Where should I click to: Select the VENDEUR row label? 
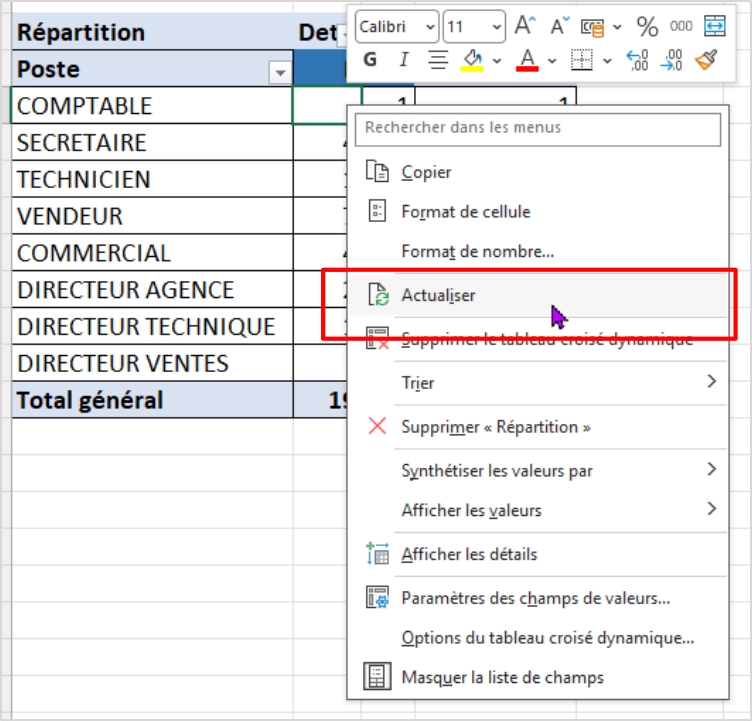click(x=152, y=216)
